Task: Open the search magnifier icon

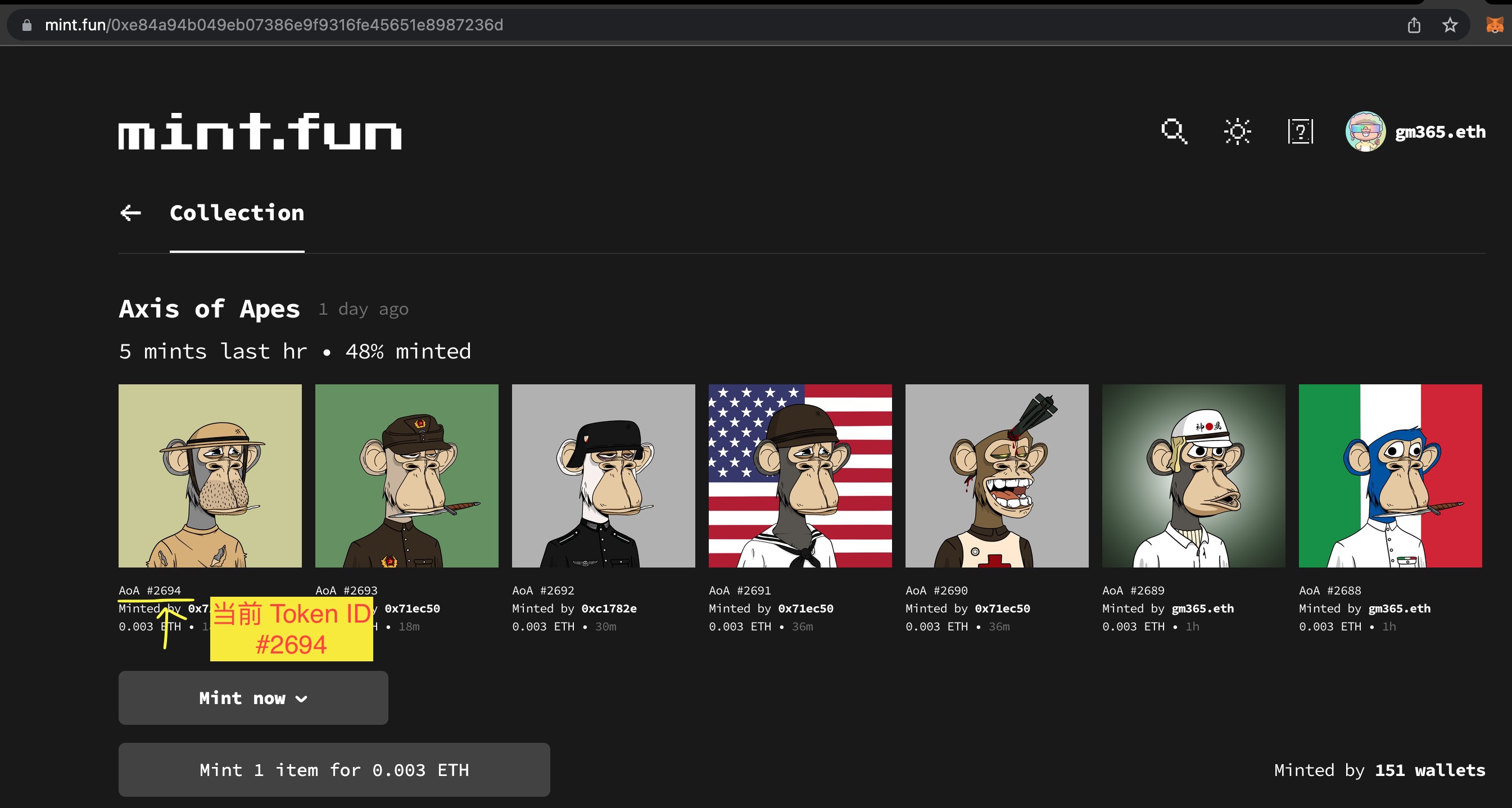Action: pos(1174,131)
